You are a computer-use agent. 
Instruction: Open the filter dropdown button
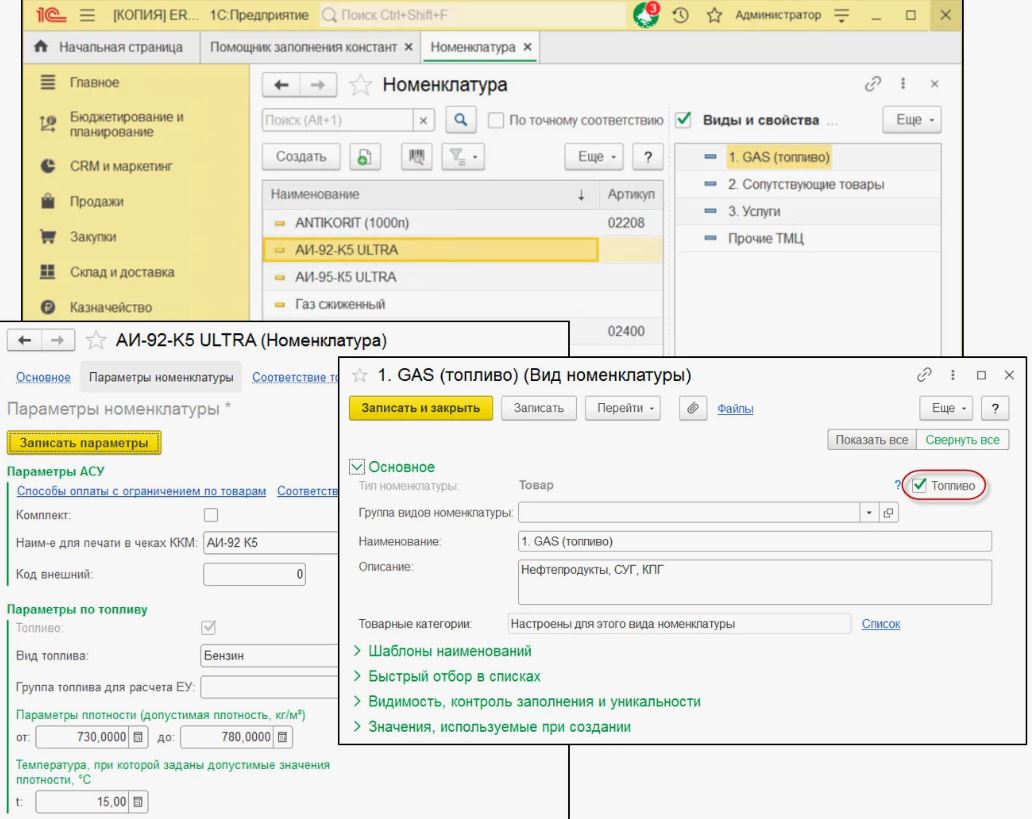click(x=463, y=157)
